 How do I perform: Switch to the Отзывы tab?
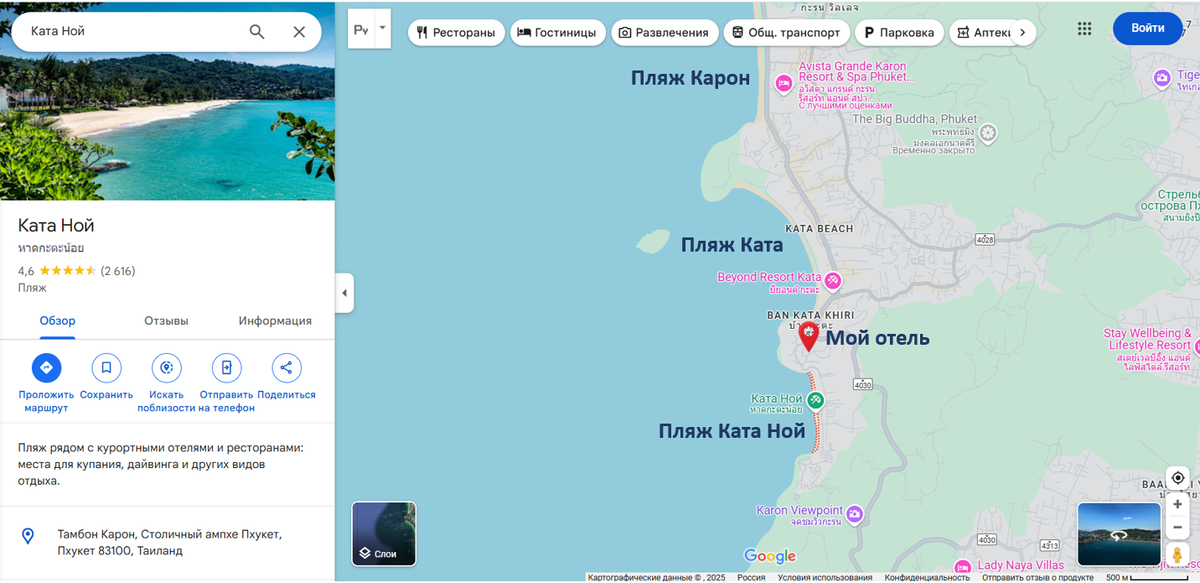(166, 321)
